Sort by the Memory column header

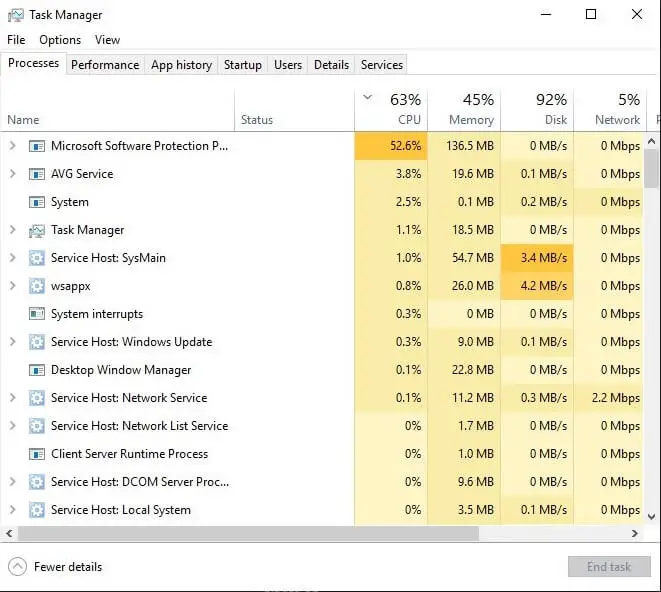(464, 110)
